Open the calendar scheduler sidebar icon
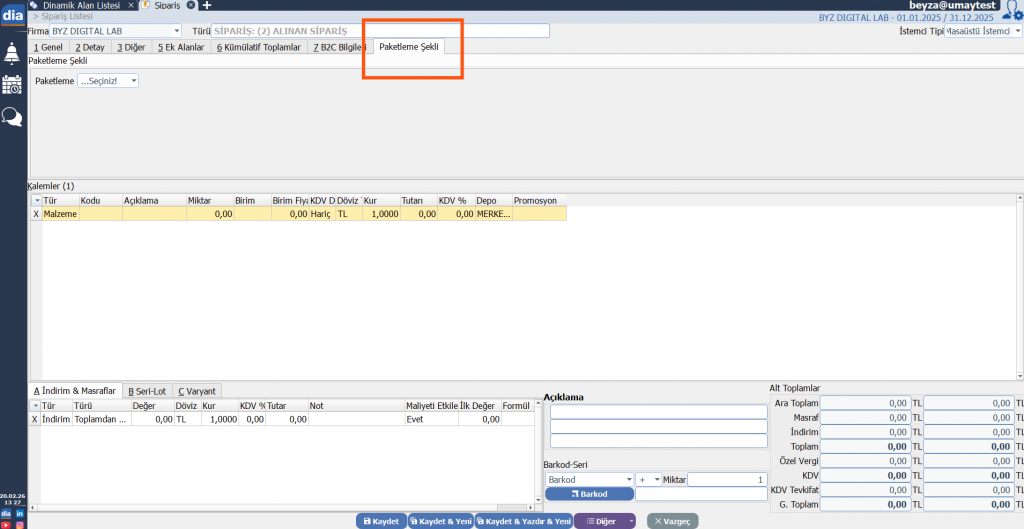Screen dimensions: 1024x529 12,84
